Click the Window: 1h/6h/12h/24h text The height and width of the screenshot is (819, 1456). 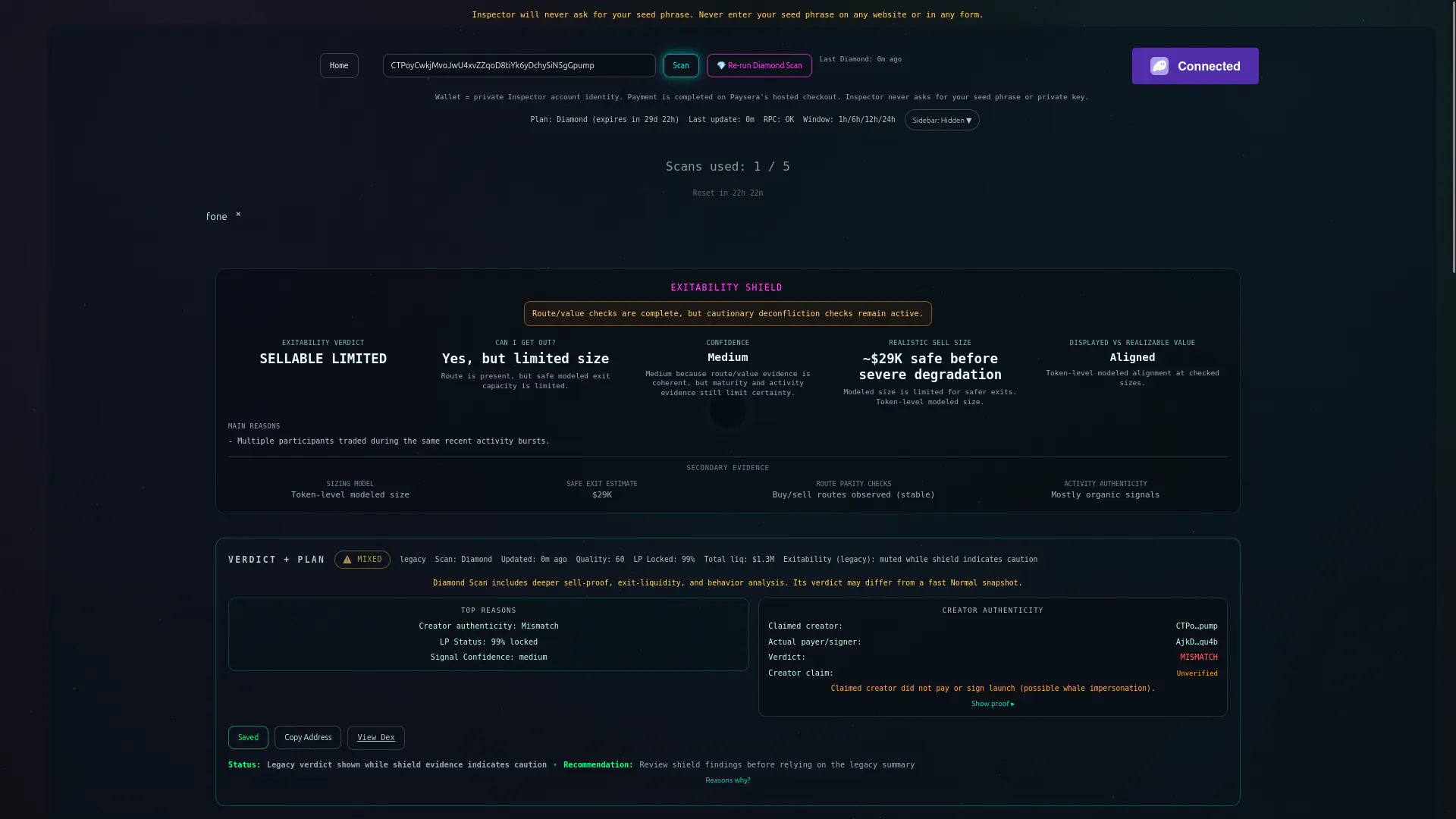(x=849, y=120)
